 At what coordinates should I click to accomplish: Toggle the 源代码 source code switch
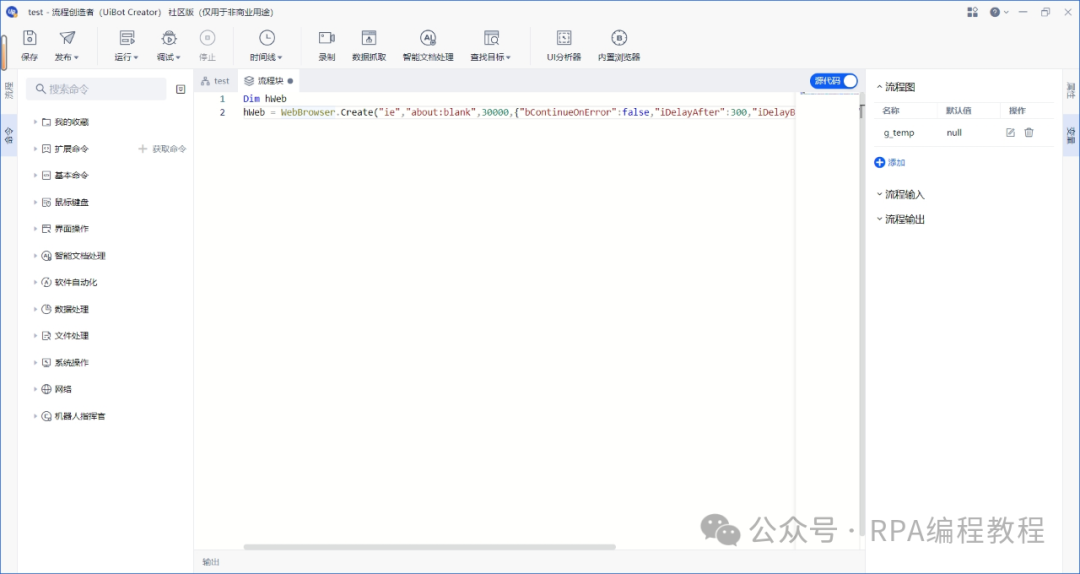[834, 81]
